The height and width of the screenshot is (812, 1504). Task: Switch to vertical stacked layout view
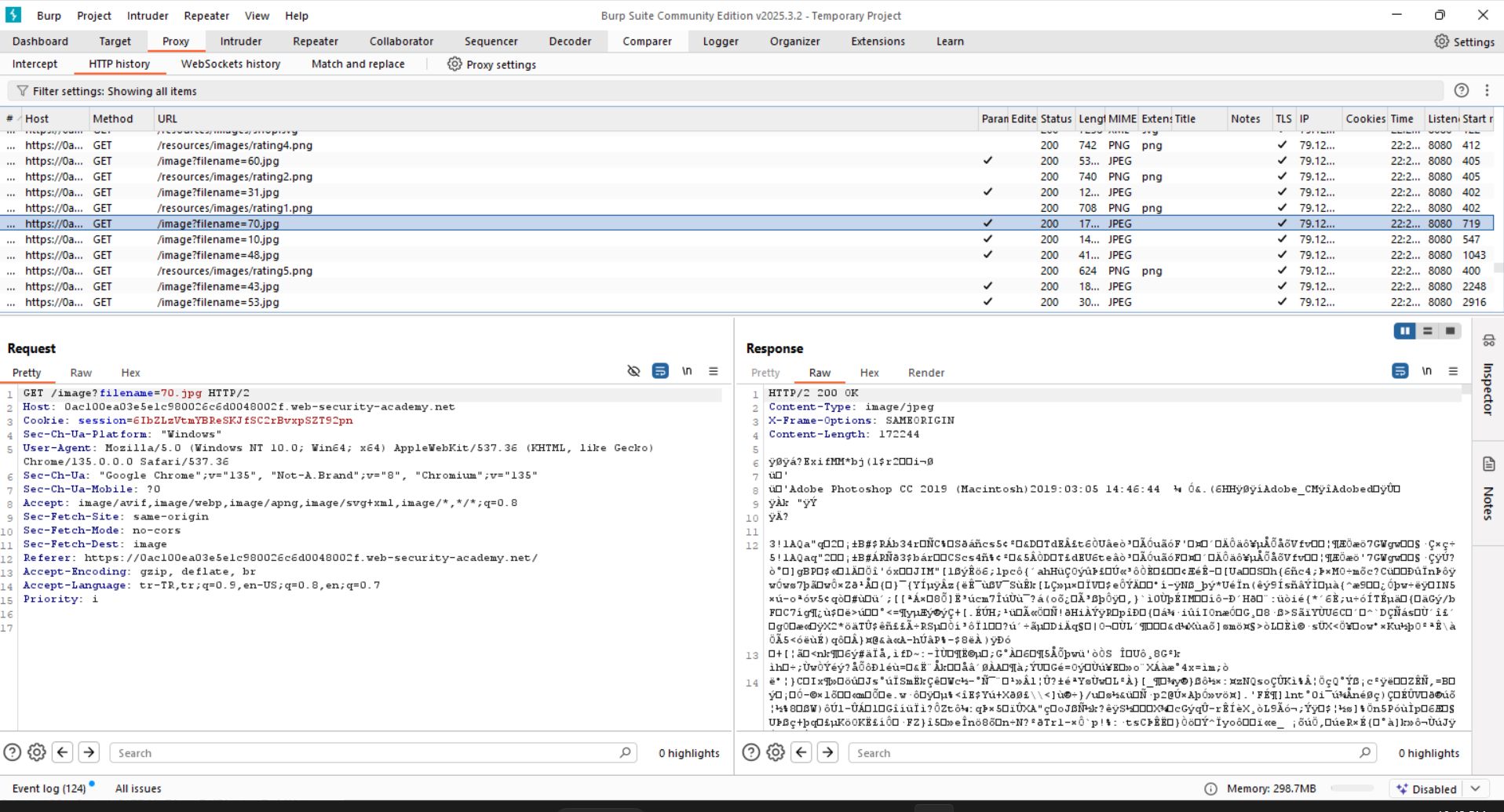pyautogui.click(x=1428, y=331)
